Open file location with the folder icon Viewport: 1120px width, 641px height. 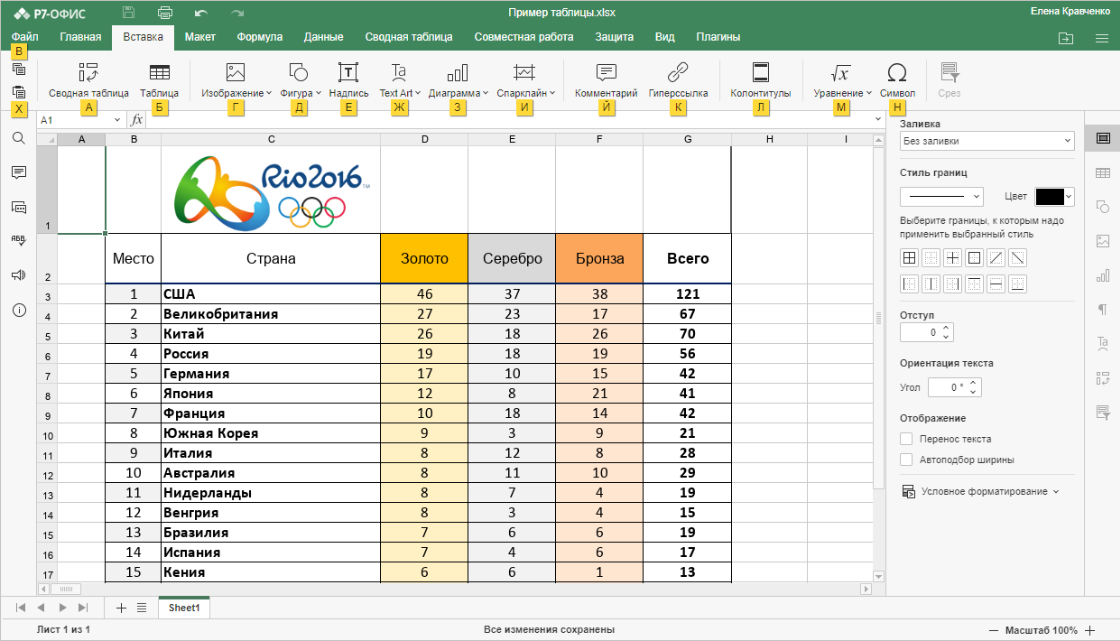point(1066,38)
